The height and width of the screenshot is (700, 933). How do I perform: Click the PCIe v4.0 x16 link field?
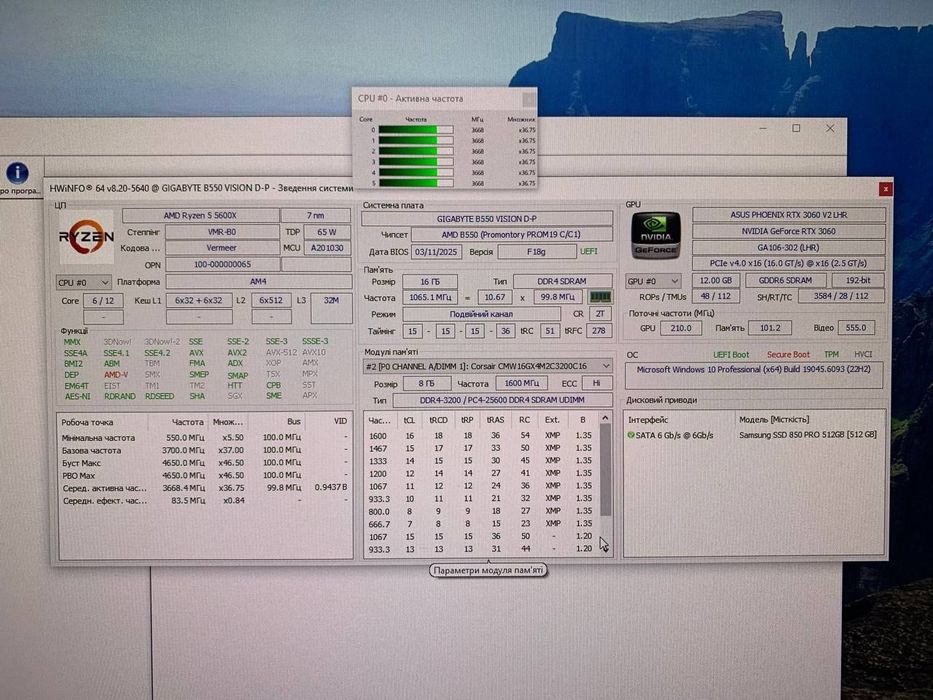[x=788, y=263]
